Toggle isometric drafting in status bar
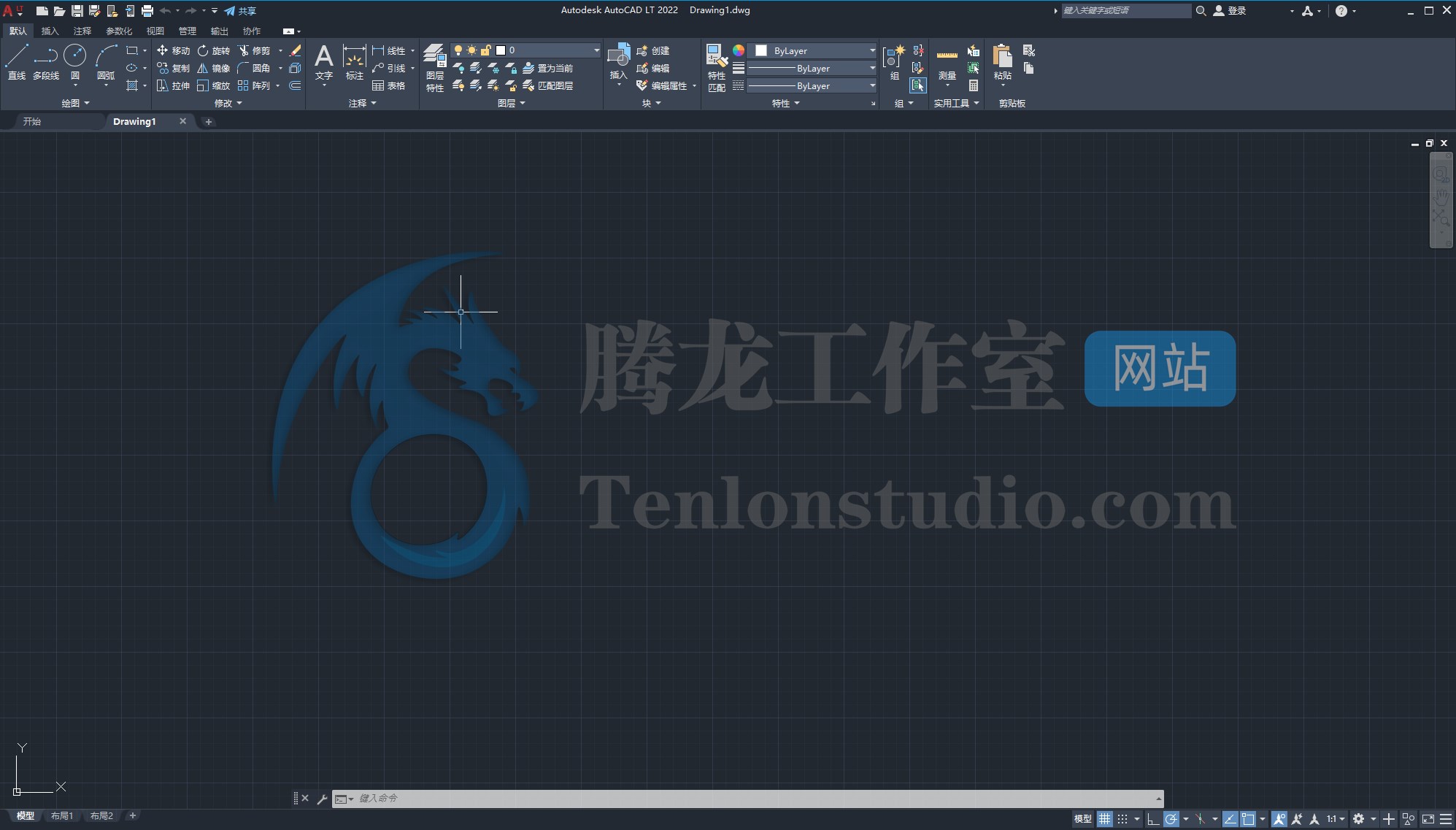The height and width of the screenshot is (830, 1456). pos(1201,819)
